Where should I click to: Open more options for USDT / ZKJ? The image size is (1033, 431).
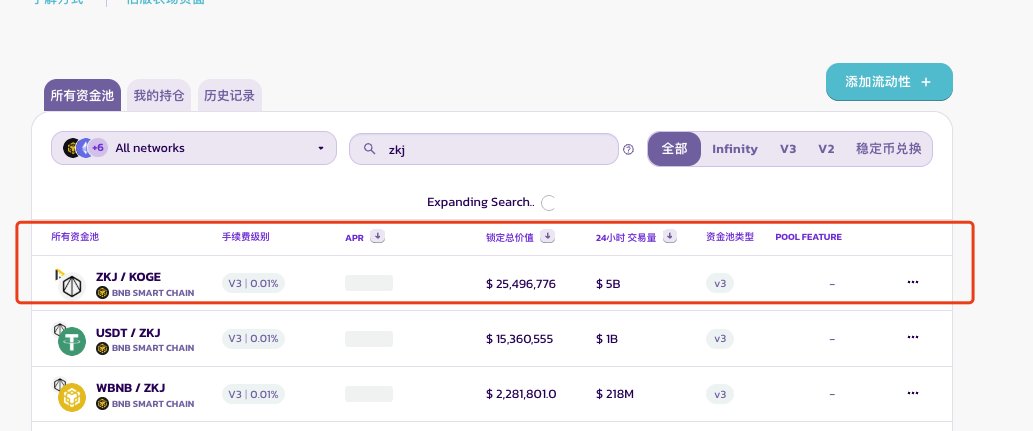point(912,337)
